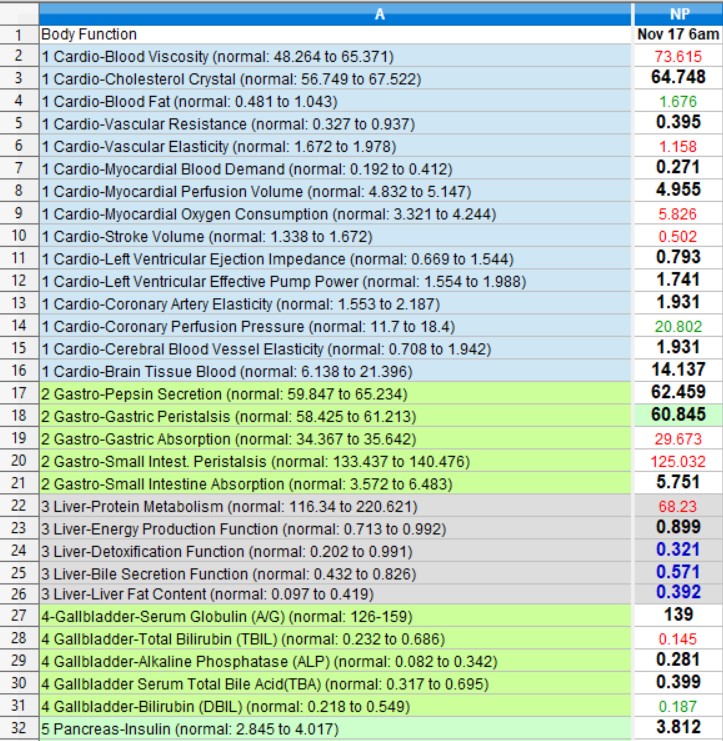Select row 17 header number
The height and width of the screenshot is (741, 723).
pyautogui.click(x=19, y=394)
